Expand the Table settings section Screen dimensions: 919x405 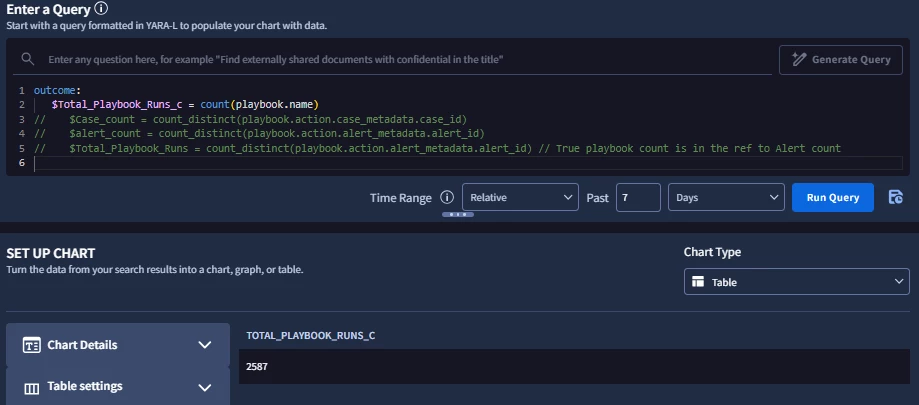pos(117,387)
